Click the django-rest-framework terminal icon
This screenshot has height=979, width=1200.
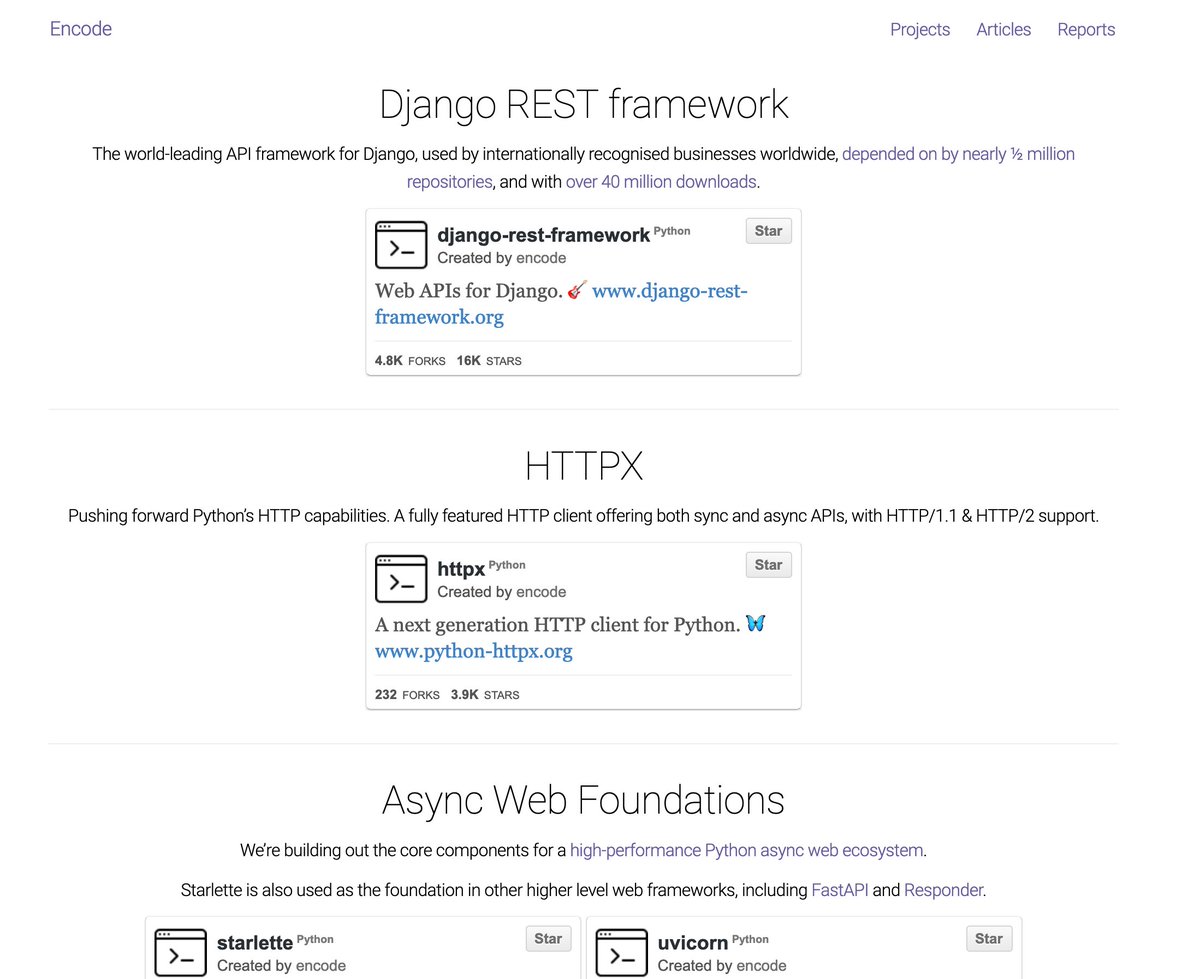click(401, 245)
